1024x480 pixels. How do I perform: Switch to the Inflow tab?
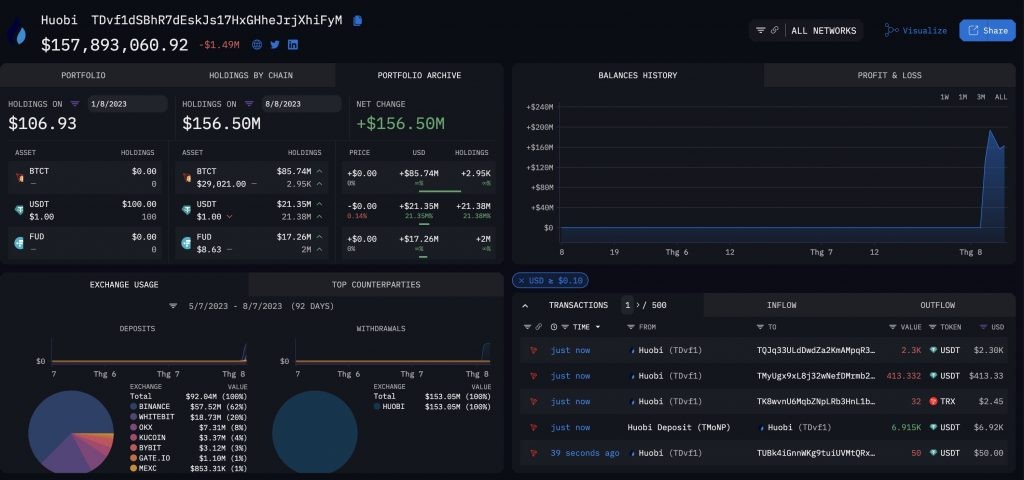point(782,305)
